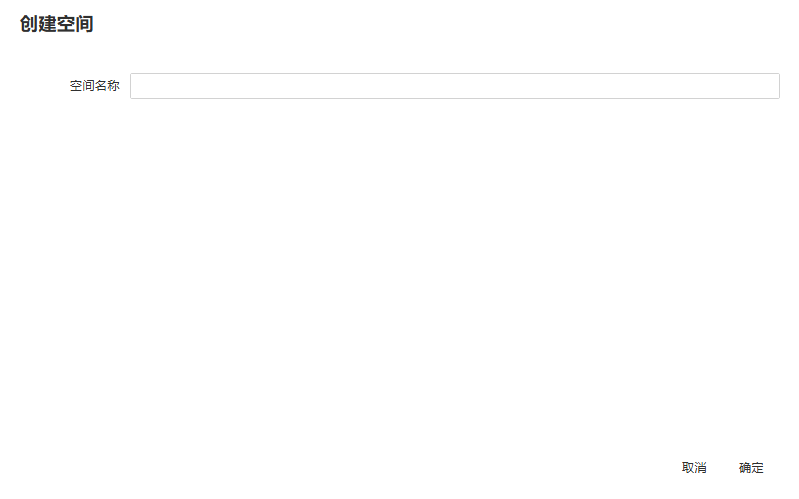The image size is (799, 499).
Task: Choose 取消 at the dialog footer
Action: [x=694, y=467]
